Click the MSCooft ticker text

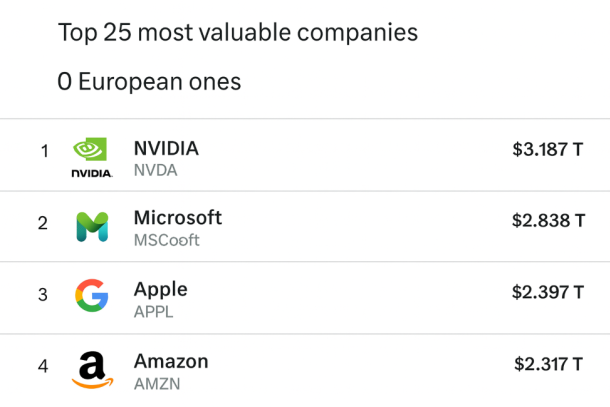coord(167,240)
